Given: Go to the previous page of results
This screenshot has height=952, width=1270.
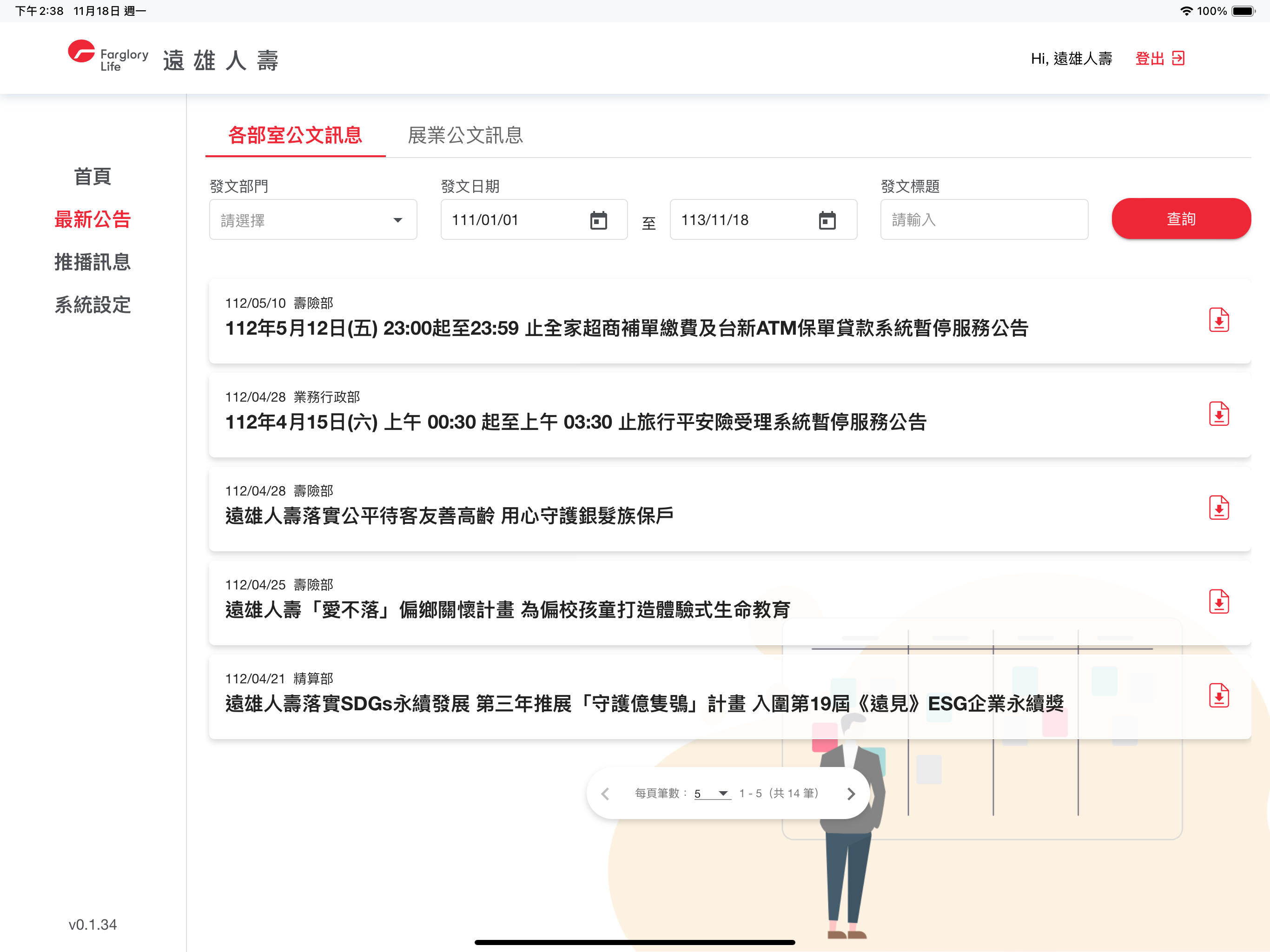Looking at the screenshot, I should [x=605, y=793].
